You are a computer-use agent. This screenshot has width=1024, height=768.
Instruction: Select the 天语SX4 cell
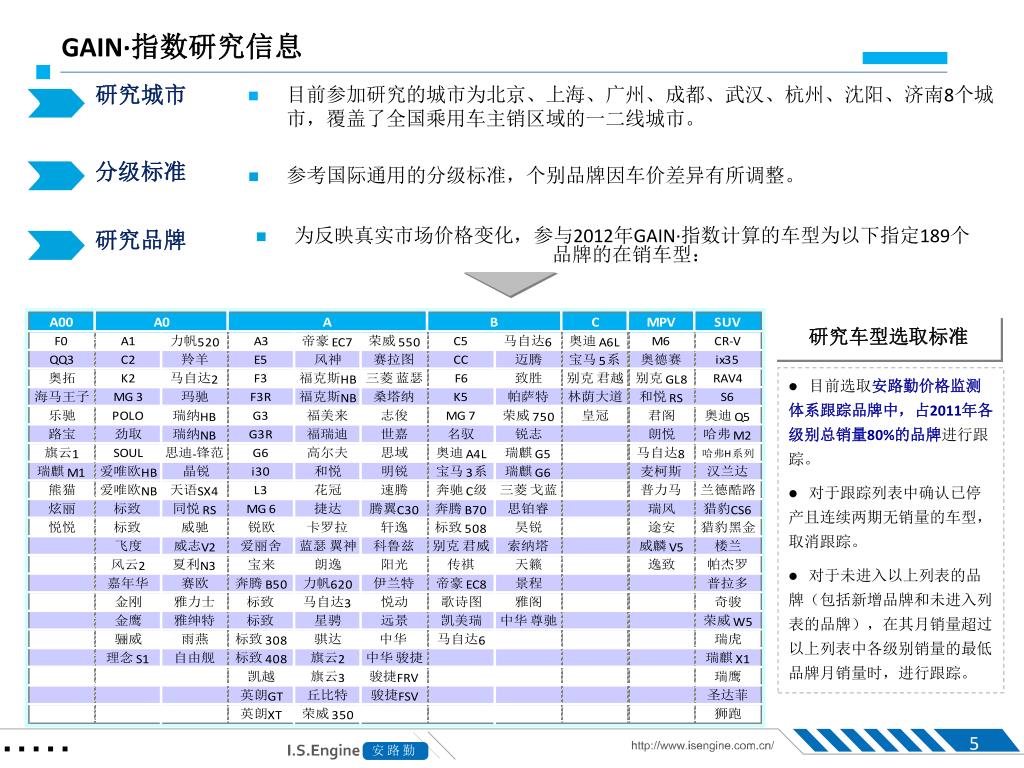tap(195, 490)
